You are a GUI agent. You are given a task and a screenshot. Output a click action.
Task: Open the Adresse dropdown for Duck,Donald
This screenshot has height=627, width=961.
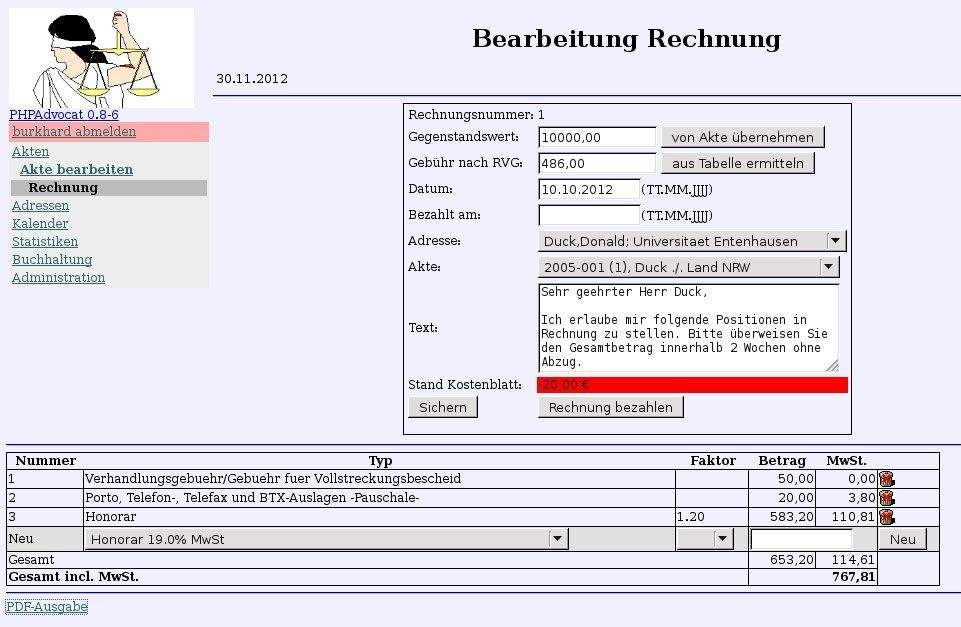pos(838,240)
